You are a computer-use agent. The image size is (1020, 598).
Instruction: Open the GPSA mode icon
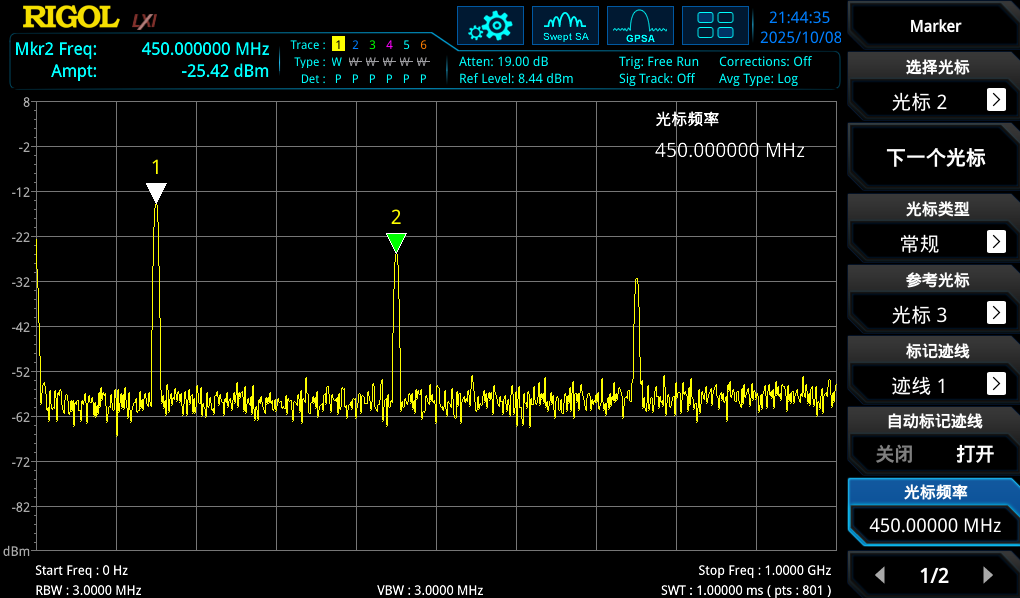tap(640, 26)
